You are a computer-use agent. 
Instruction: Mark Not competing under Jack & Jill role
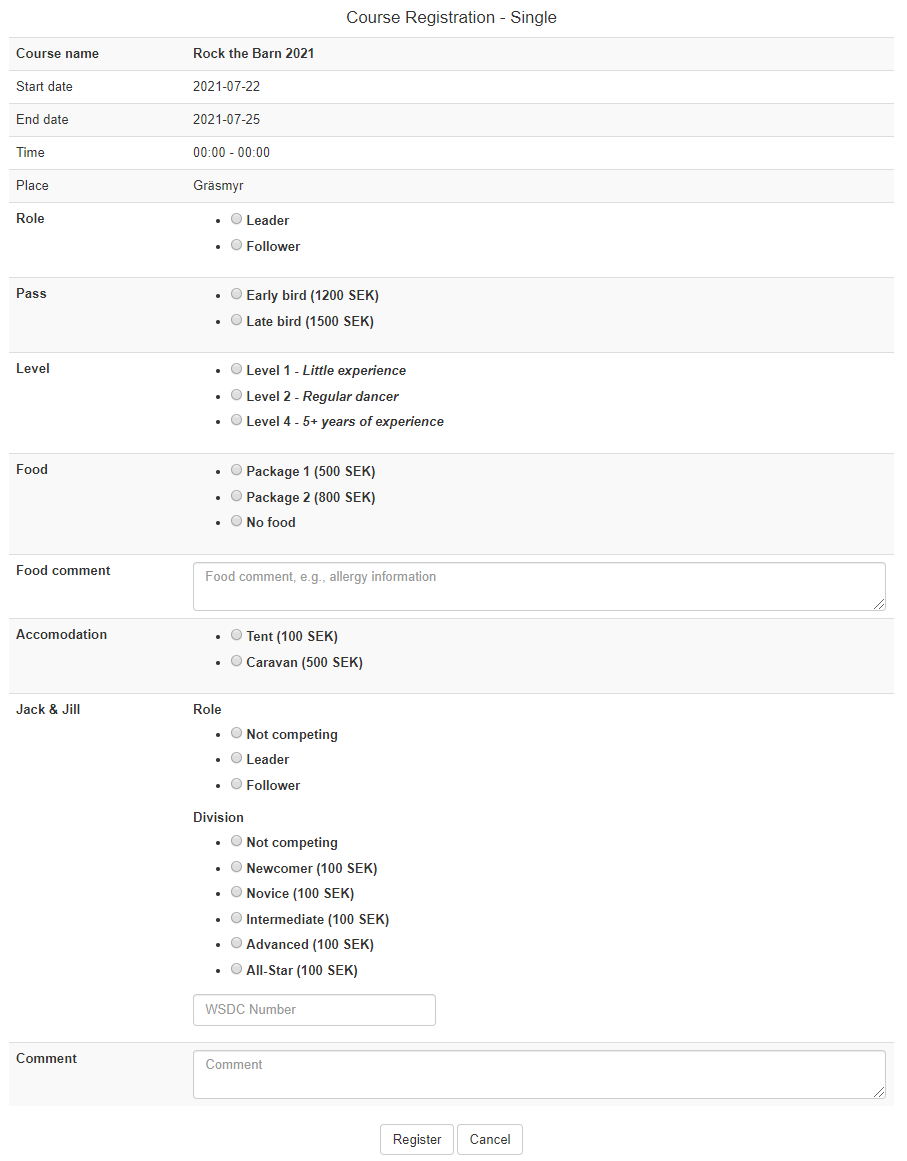pos(236,732)
